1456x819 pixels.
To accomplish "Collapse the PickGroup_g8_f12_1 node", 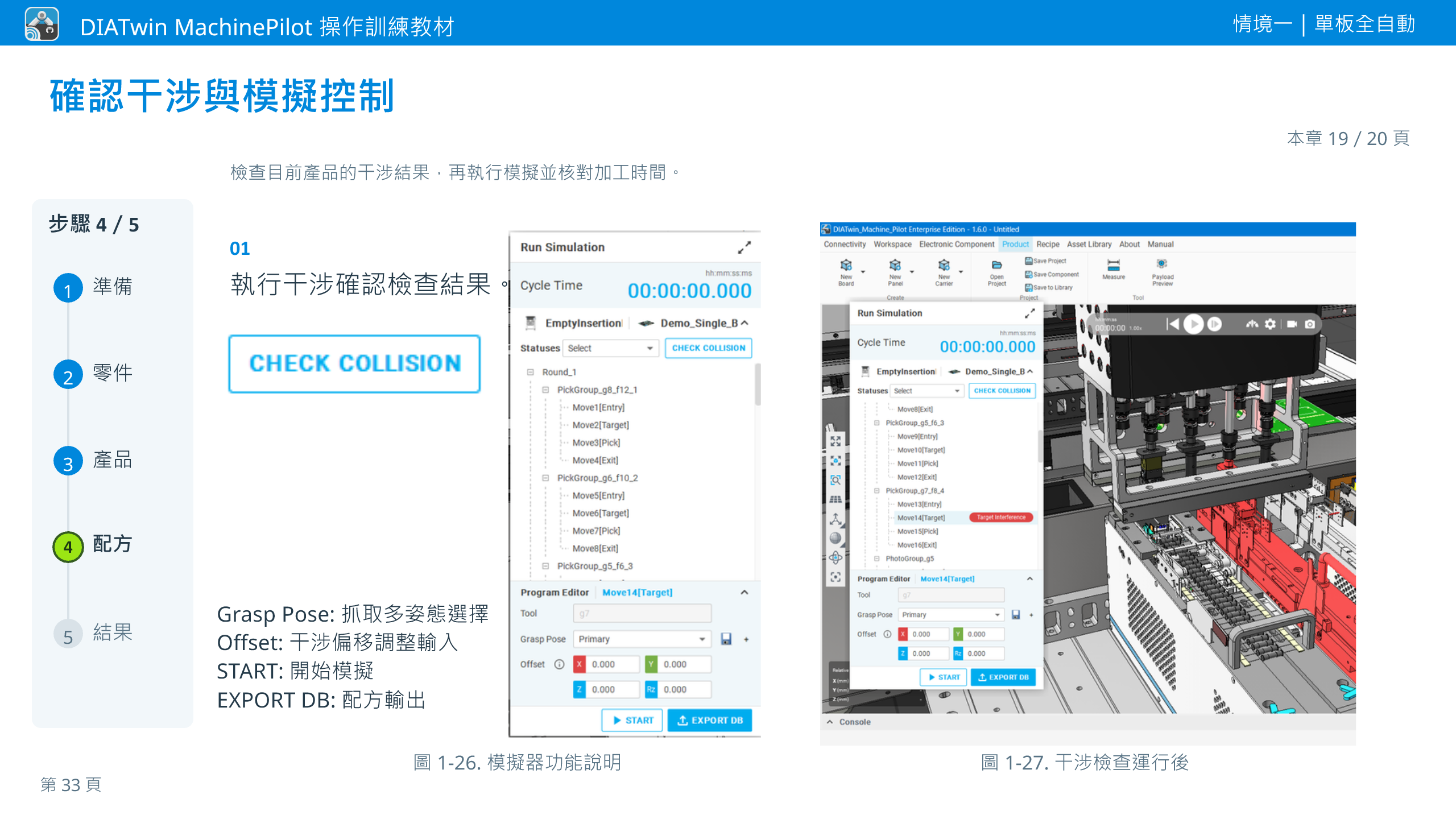I will click(545, 390).
